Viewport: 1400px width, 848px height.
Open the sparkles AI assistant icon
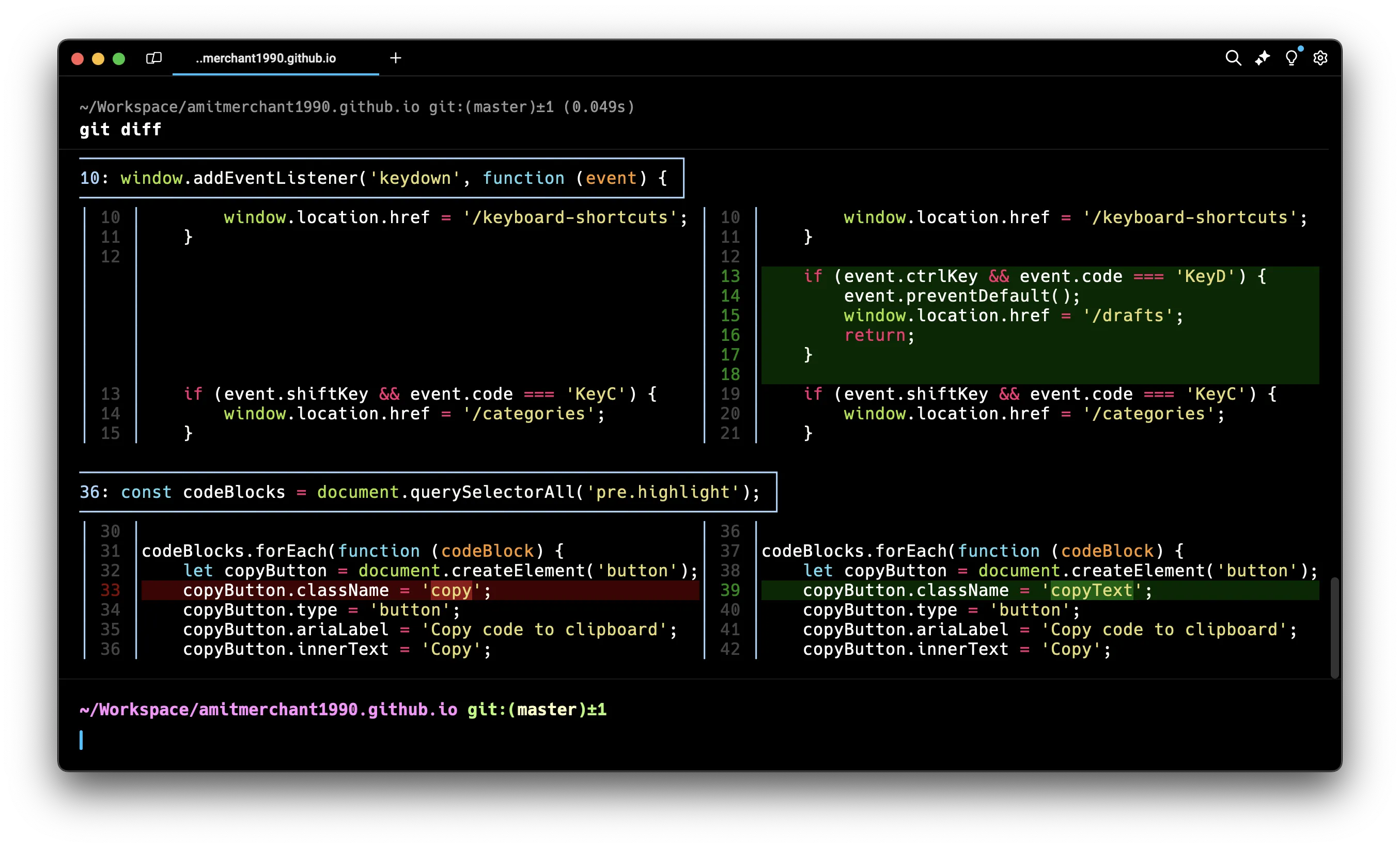coord(1262,58)
